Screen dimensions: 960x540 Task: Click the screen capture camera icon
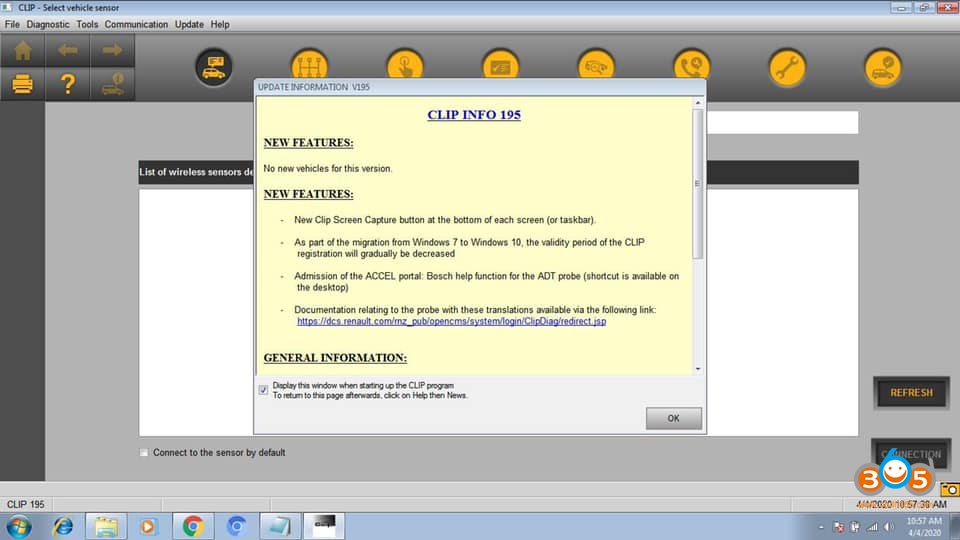[x=950, y=489]
